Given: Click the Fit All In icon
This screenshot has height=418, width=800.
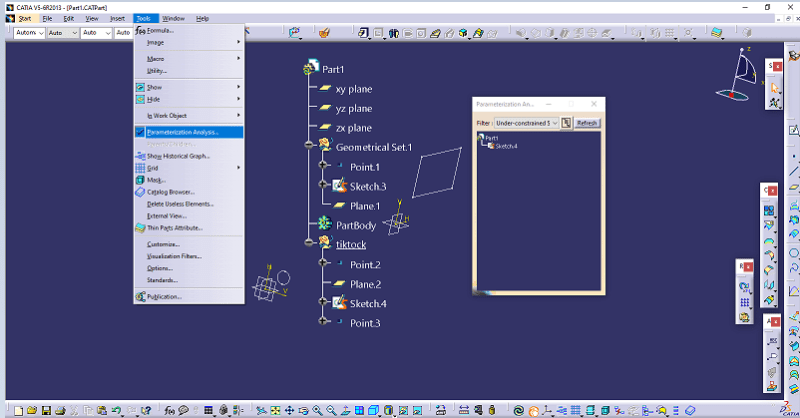Looking at the screenshot, I should coord(276,410).
